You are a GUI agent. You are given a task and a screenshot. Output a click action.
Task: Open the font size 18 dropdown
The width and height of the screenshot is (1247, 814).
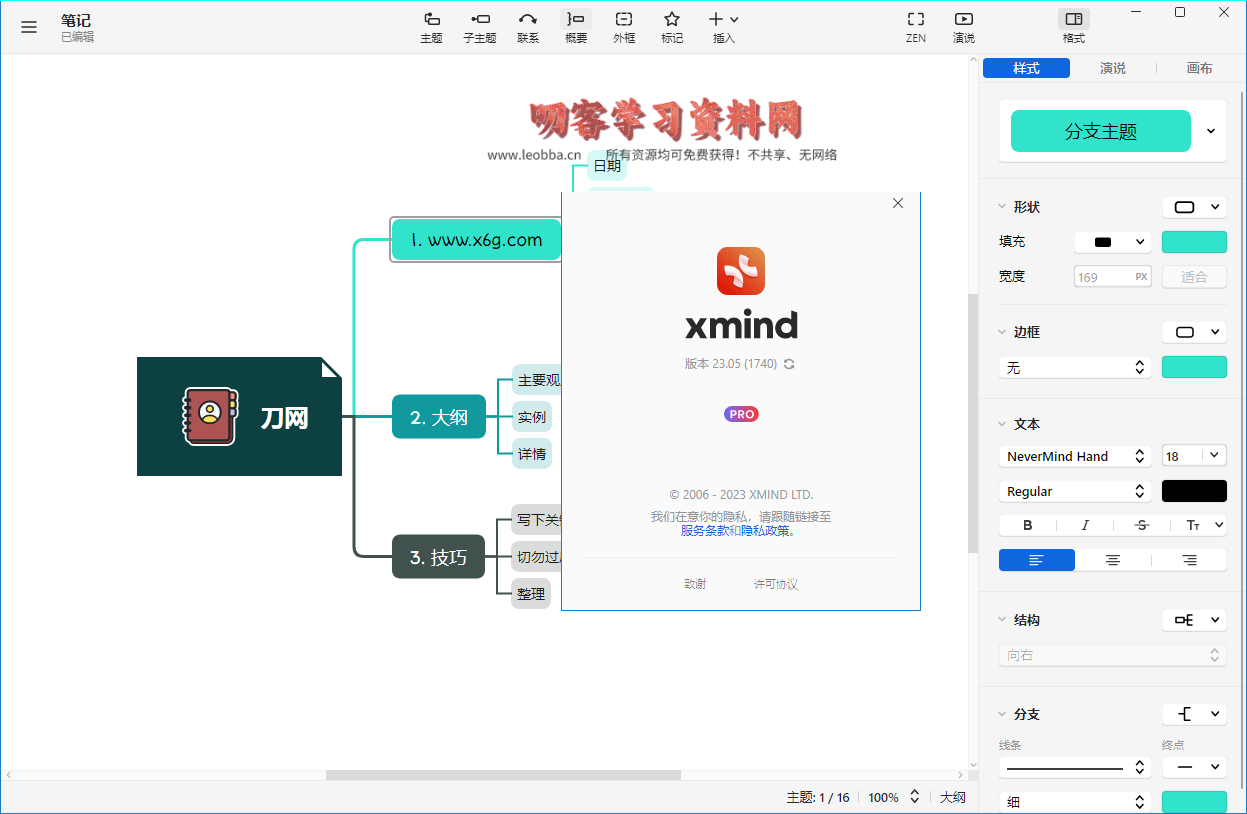tap(1193, 456)
